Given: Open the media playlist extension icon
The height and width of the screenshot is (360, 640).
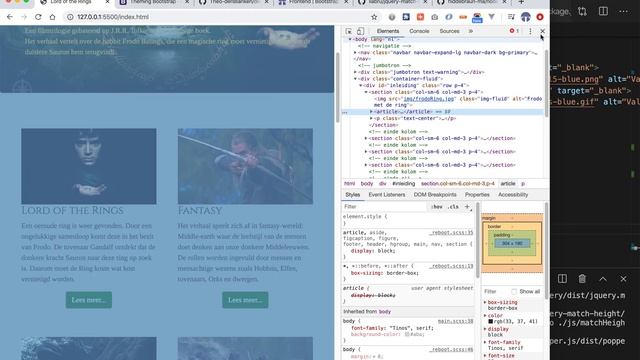Looking at the screenshot, I should 511,17.
